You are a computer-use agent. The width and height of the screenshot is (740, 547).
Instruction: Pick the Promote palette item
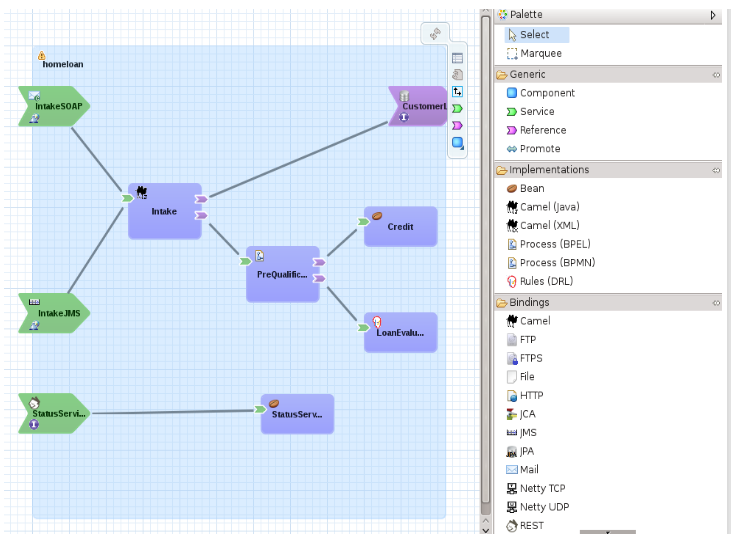[x=533, y=149]
